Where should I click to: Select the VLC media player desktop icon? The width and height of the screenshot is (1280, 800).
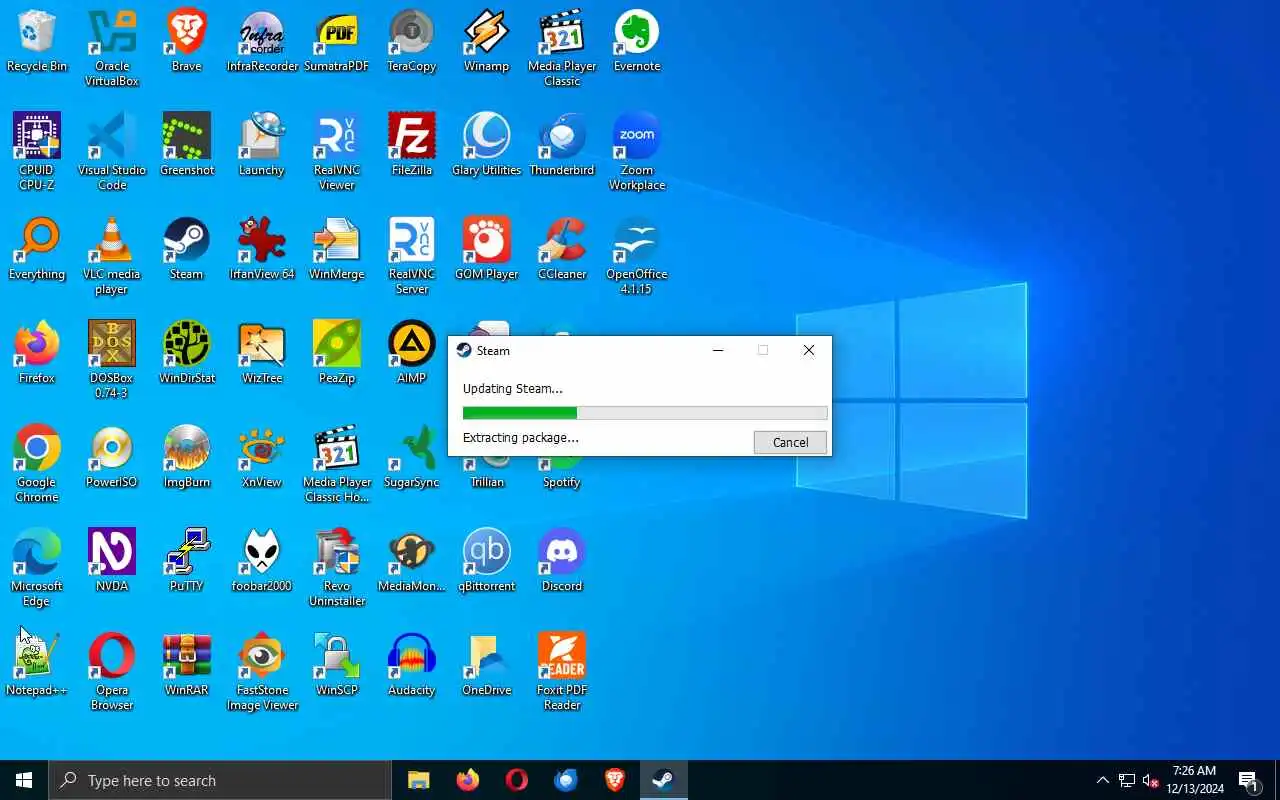(112, 256)
